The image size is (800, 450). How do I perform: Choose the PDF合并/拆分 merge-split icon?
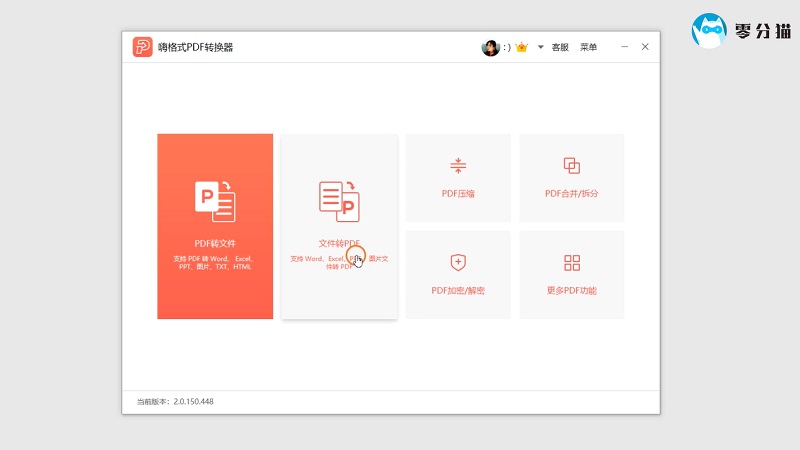[x=571, y=165]
